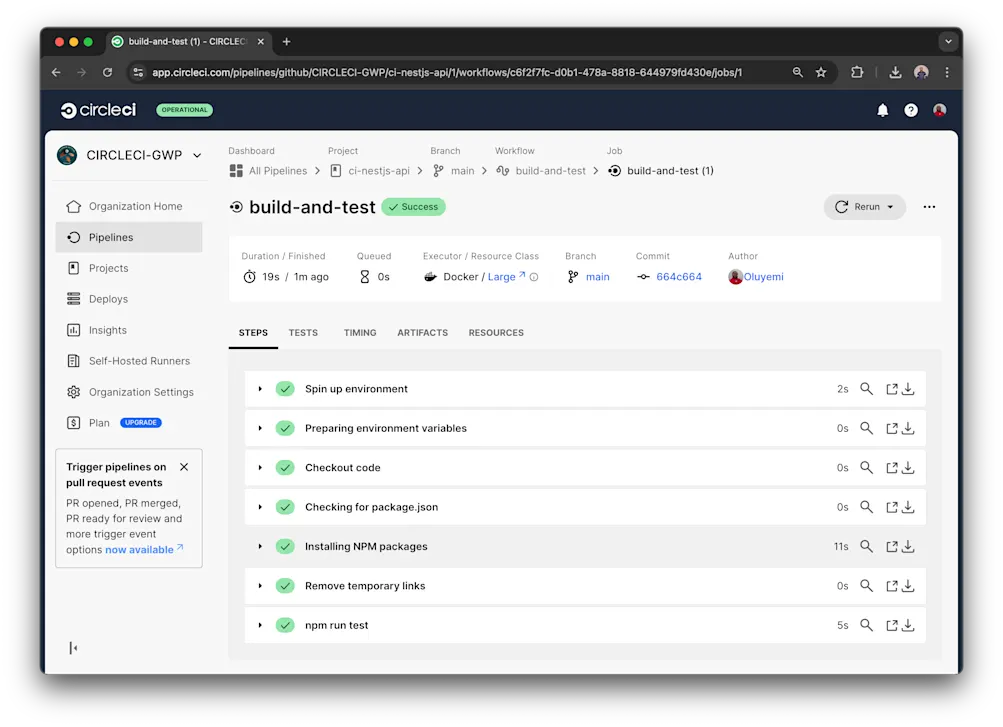
Task: Search output of Installing NPM packages step
Action: point(866,546)
